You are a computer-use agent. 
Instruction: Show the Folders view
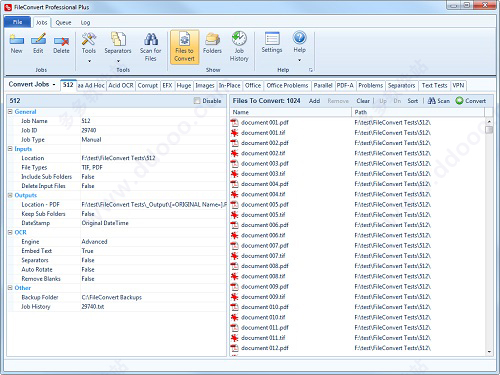212,39
